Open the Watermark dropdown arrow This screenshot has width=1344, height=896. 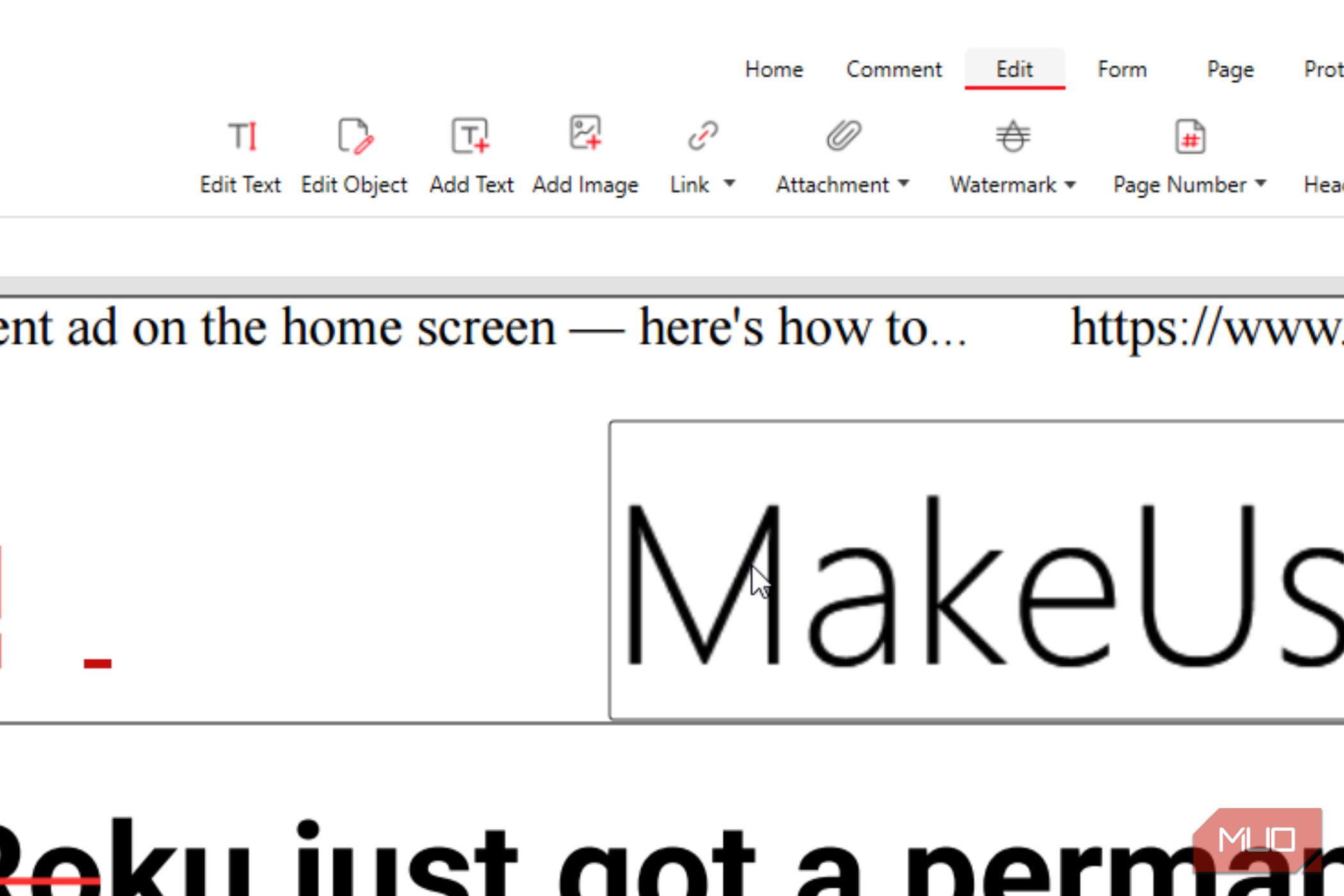tap(1070, 185)
